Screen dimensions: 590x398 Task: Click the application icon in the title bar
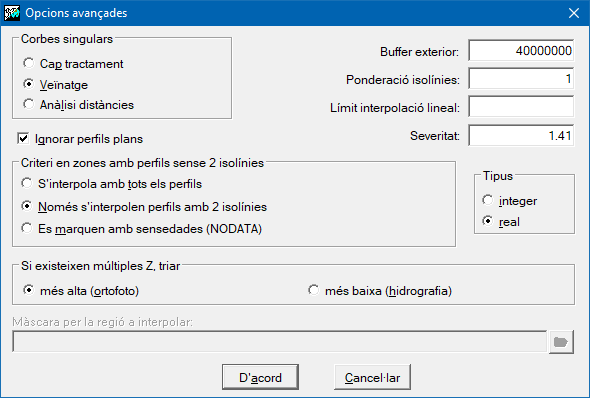click(12, 13)
